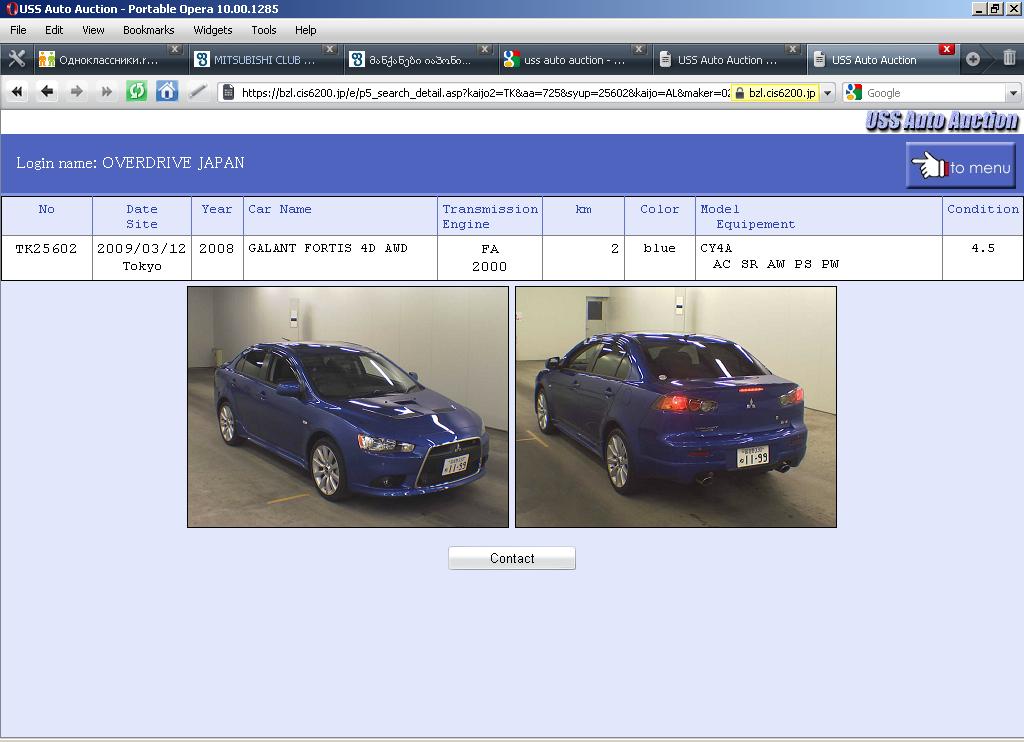This screenshot has height=742, width=1024.
Task: Click the Rewind navigation button
Action: click(x=17, y=92)
